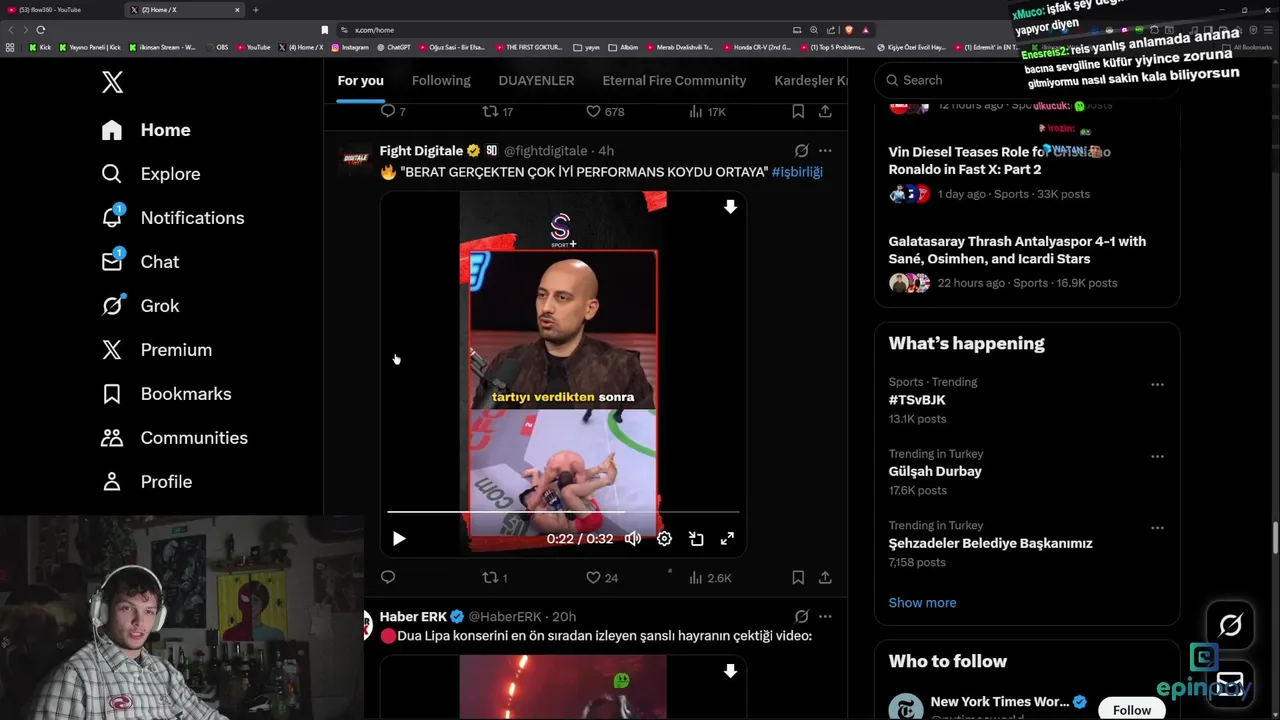This screenshot has height=720, width=1280.
Task: Open Chat in the sidebar
Action: tap(140, 262)
